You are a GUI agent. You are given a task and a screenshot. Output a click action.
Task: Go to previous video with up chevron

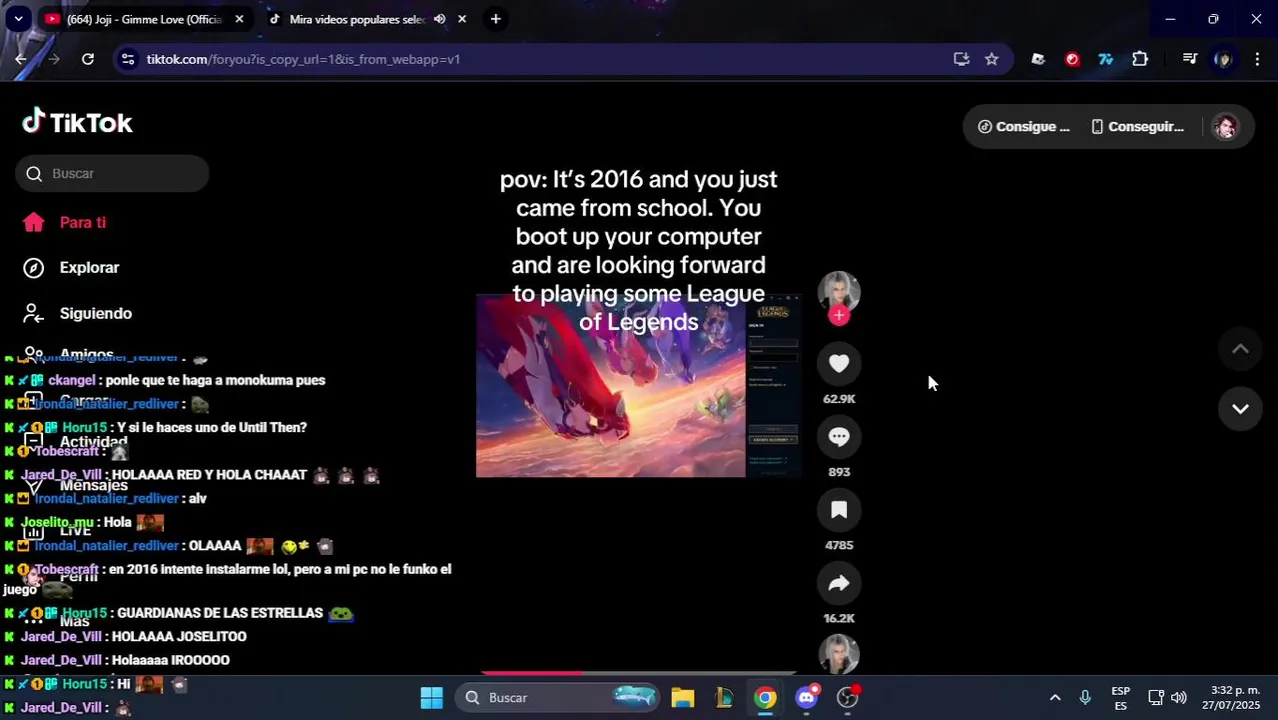[1240, 349]
